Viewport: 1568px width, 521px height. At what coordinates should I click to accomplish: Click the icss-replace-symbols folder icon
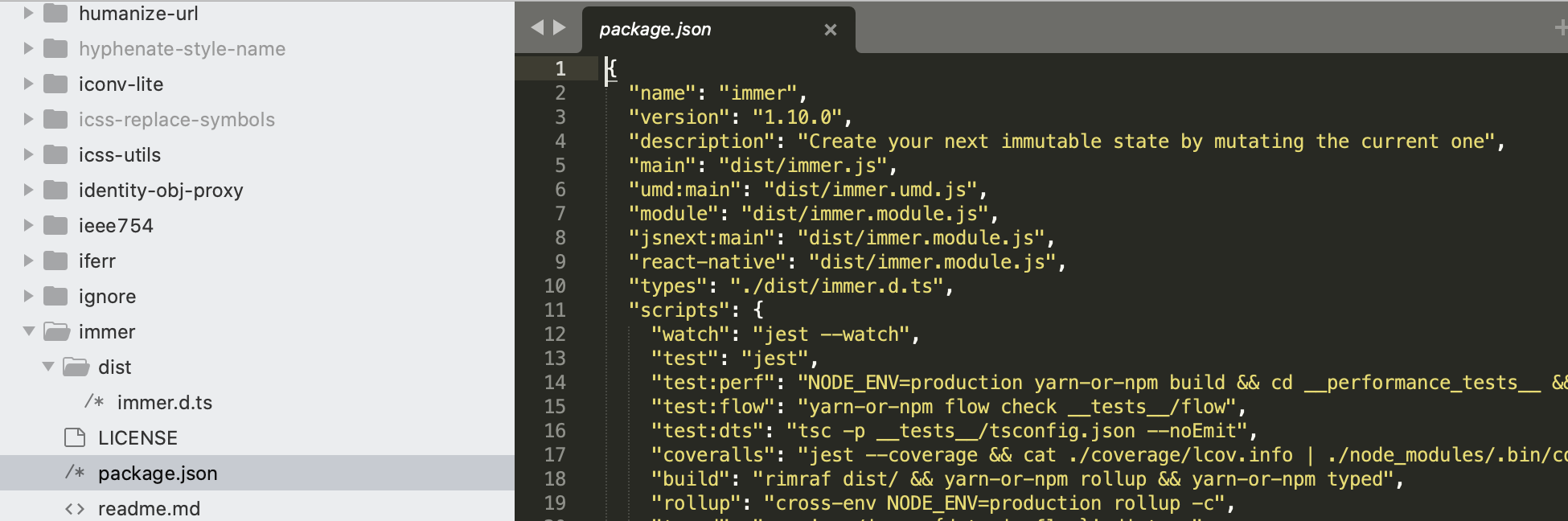pos(55,119)
